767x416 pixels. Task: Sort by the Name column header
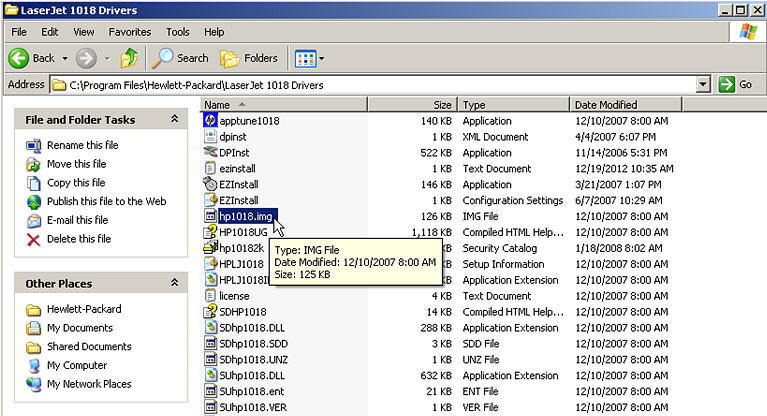284,105
